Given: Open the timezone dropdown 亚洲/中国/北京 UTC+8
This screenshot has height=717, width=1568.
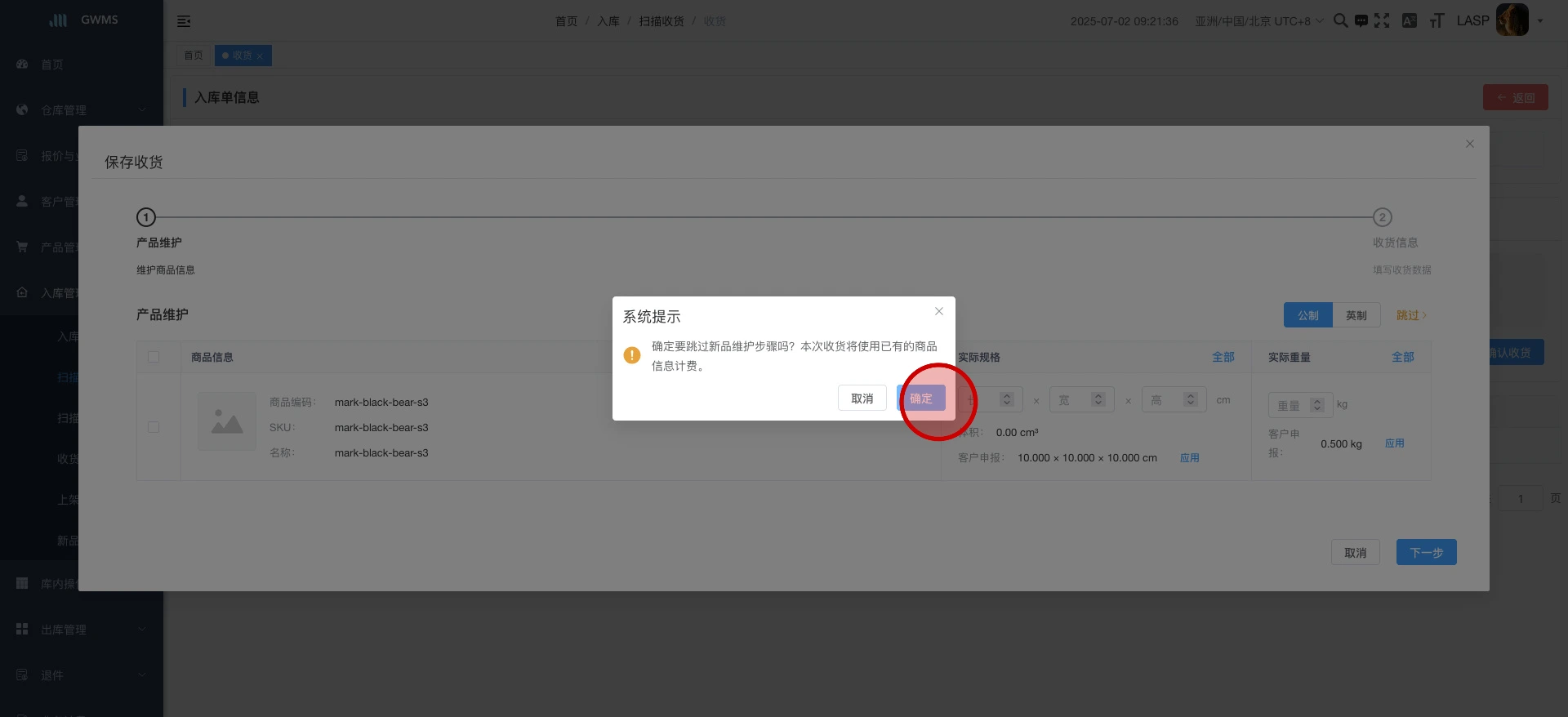Looking at the screenshot, I should pos(1258,21).
